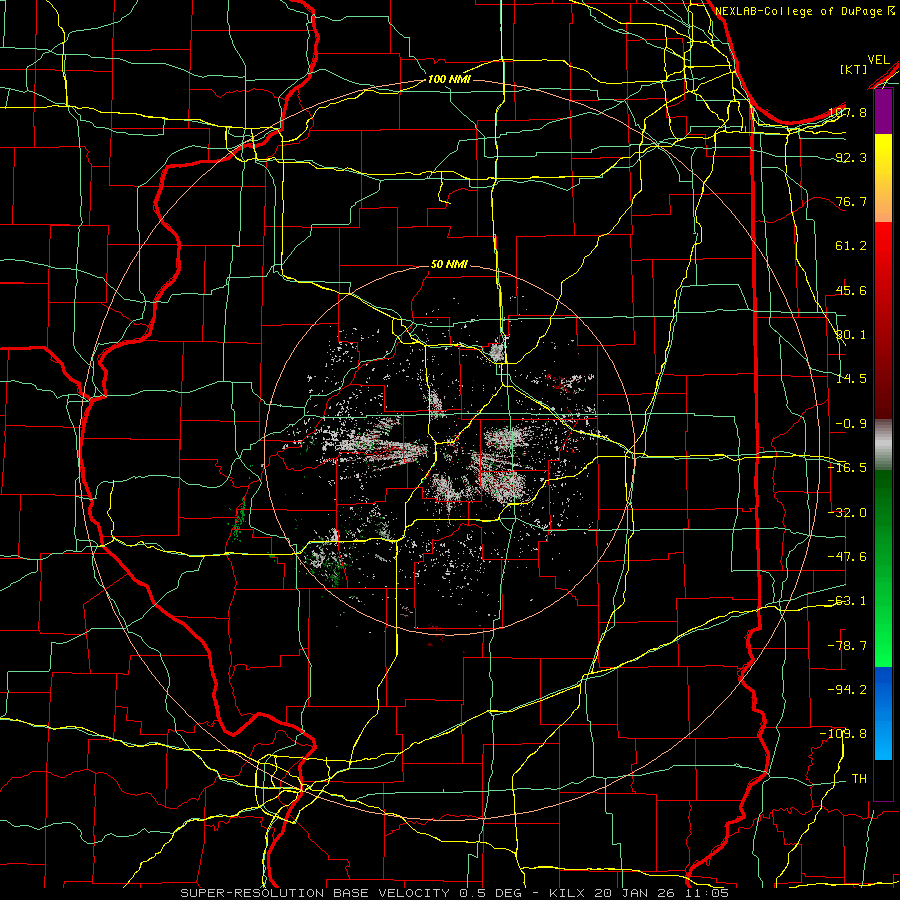Click the [KT] units label

click(x=854, y=69)
